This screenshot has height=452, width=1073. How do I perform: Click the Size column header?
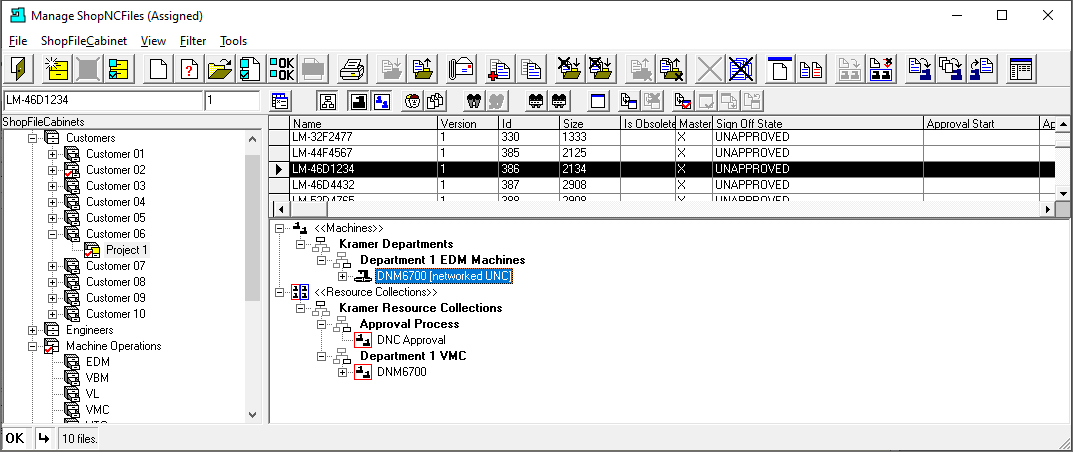(x=589, y=124)
